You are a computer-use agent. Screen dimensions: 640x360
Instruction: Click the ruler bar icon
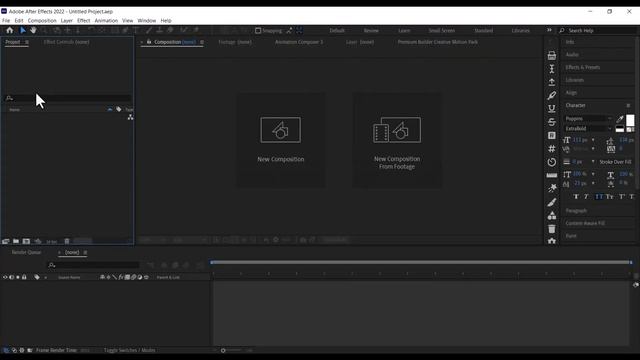tap(552, 176)
